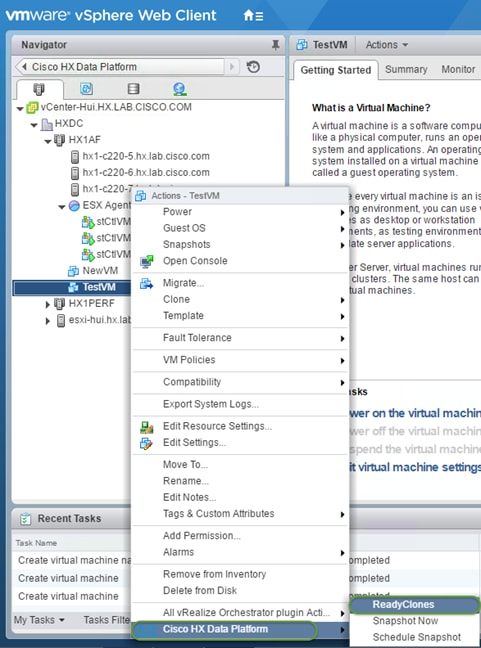Image resolution: width=481 pixels, height=648 pixels.
Task: Click the Edit Resource Settings icon
Action: coord(146,426)
